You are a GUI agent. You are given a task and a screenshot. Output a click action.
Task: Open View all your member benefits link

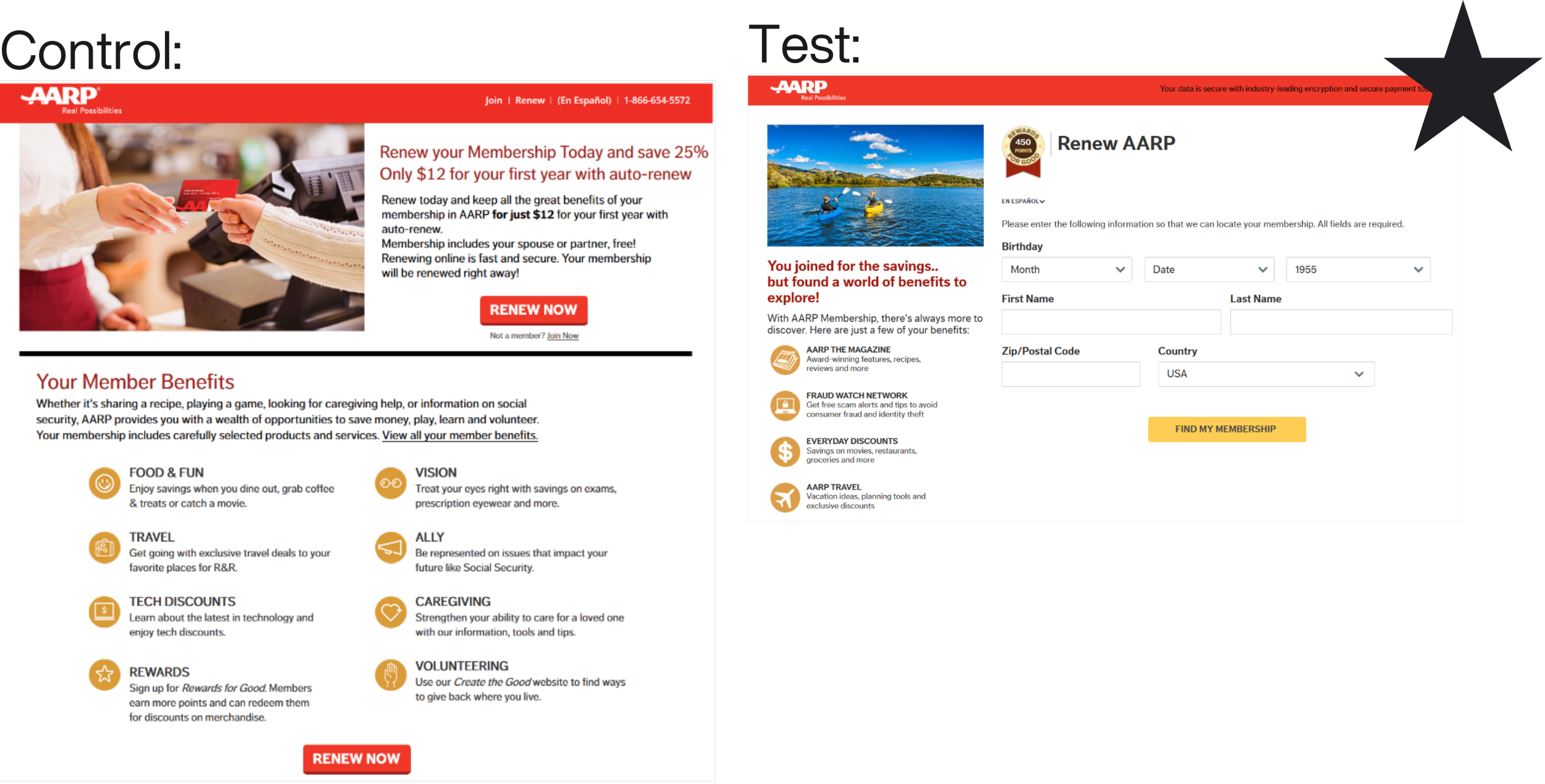point(460,436)
